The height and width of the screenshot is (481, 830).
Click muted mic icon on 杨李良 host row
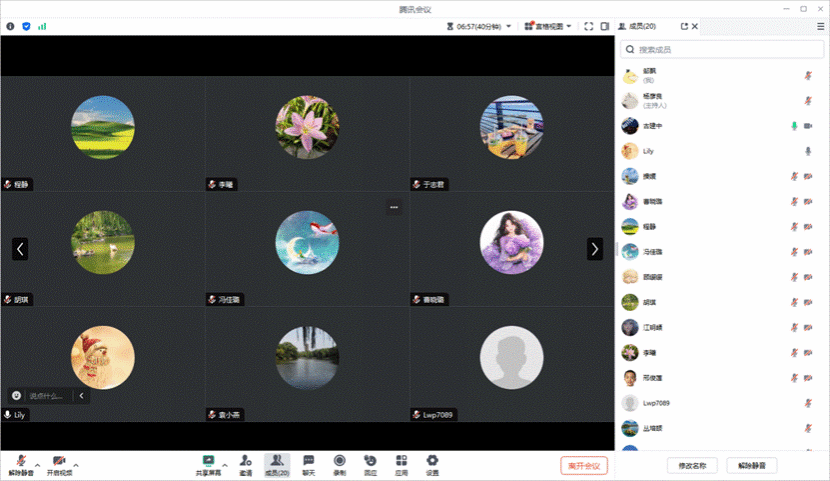tap(808, 101)
